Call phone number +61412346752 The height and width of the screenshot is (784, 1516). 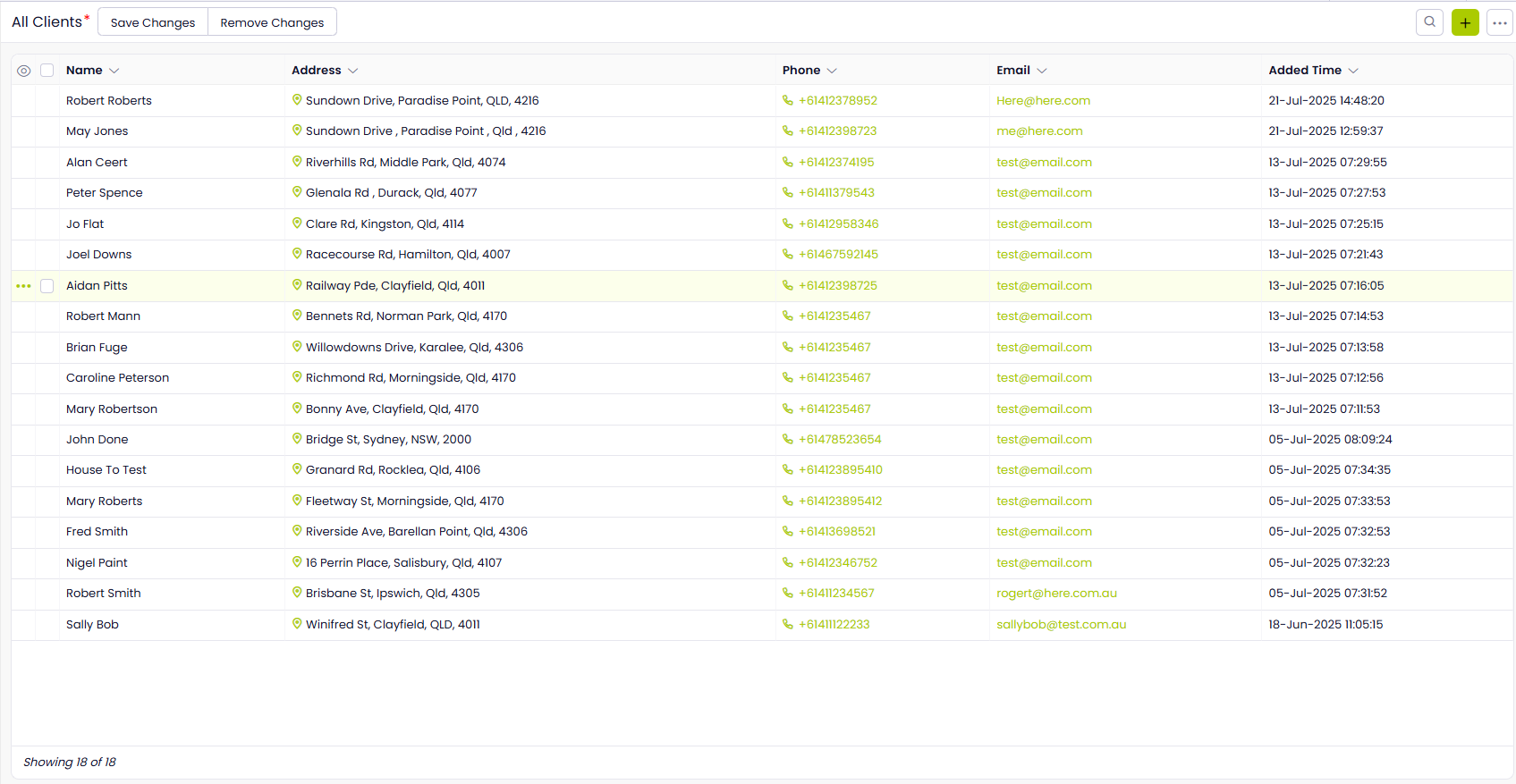[838, 563]
